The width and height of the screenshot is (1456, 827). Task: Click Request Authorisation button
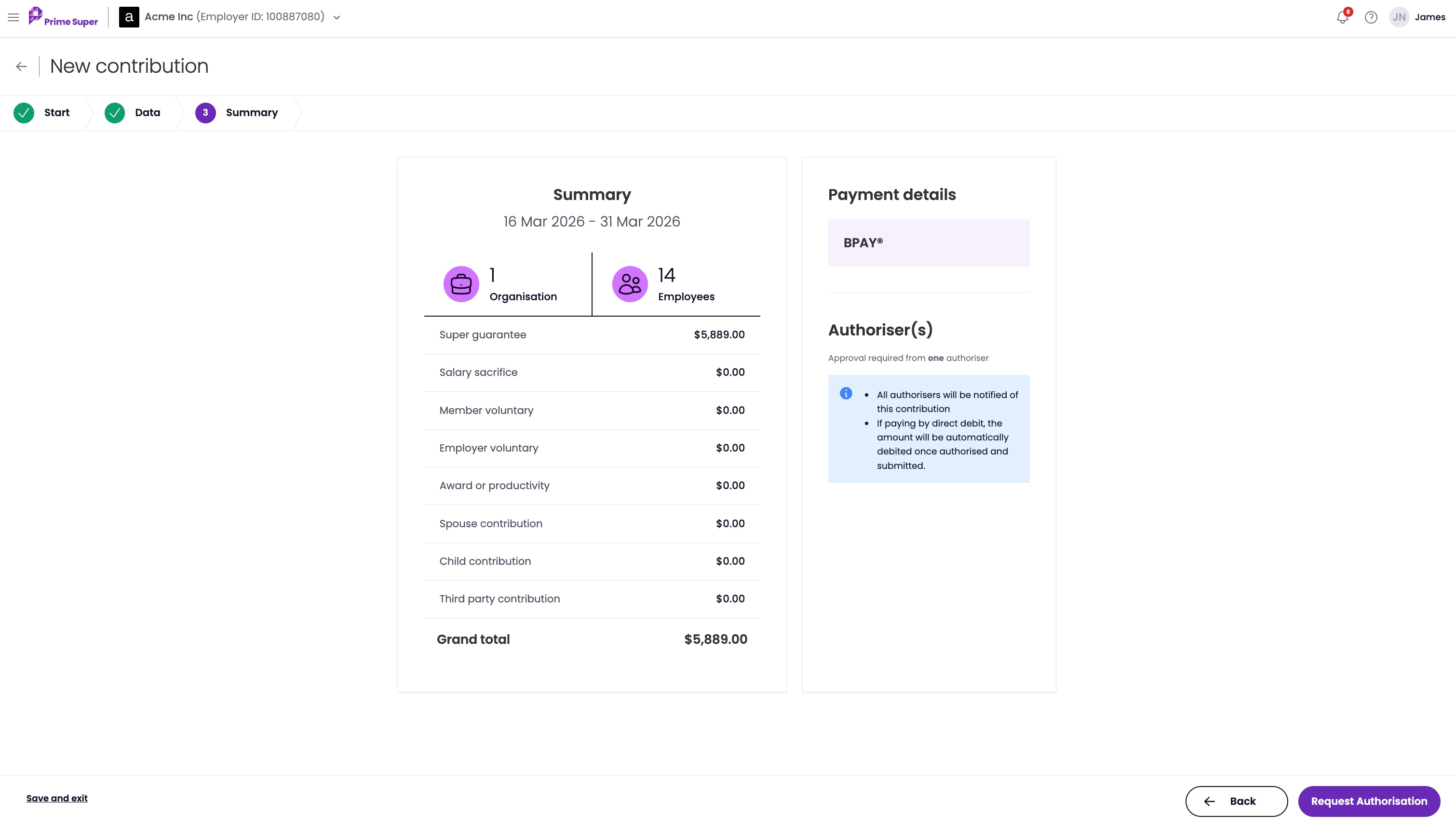[1369, 801]
